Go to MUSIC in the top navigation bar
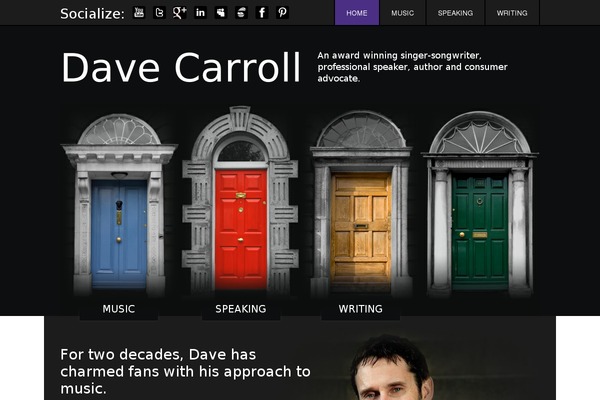600x400 pixels. tap(403, 13)
